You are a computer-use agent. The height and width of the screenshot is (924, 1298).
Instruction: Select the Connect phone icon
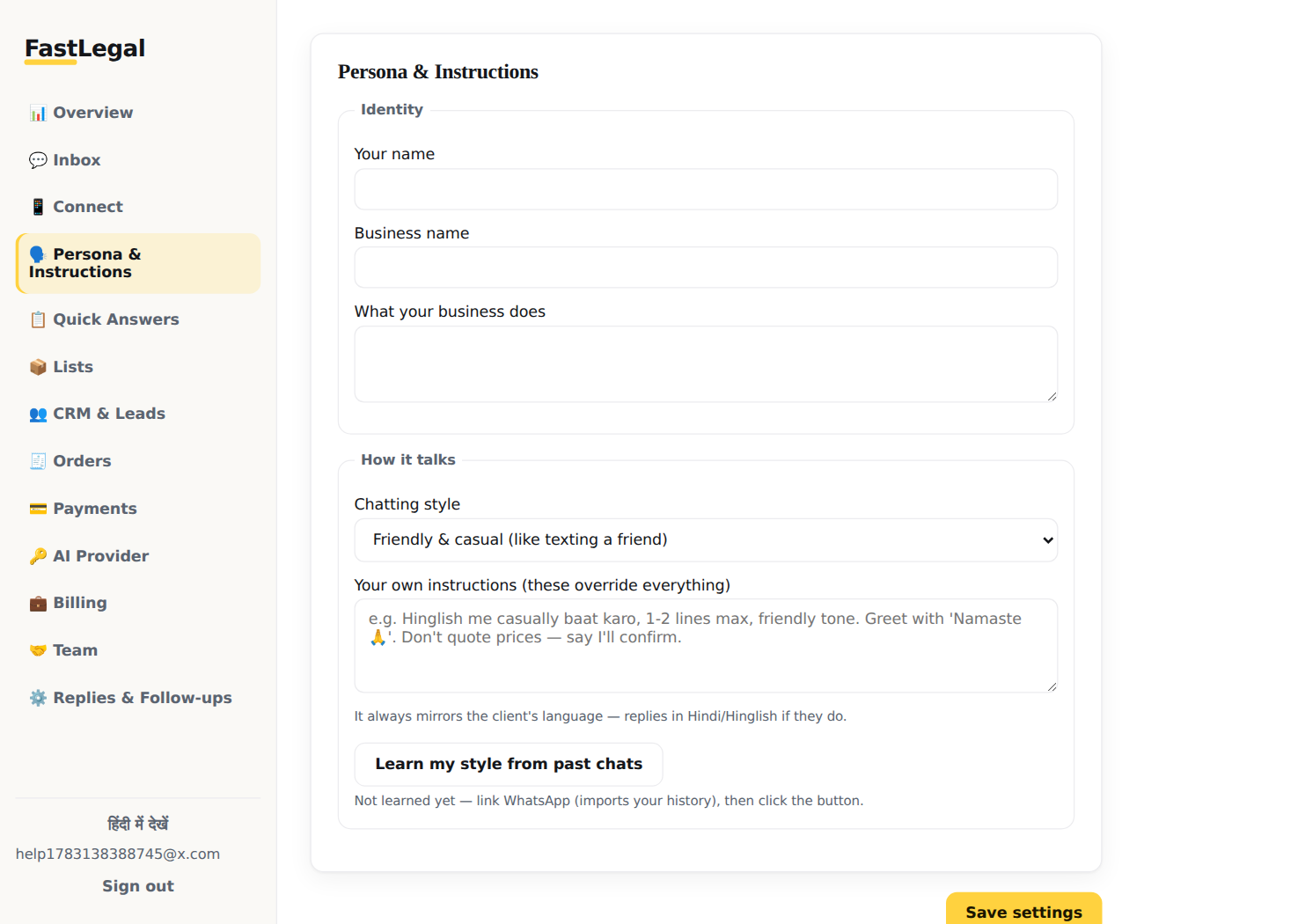[x=38, y=207]
